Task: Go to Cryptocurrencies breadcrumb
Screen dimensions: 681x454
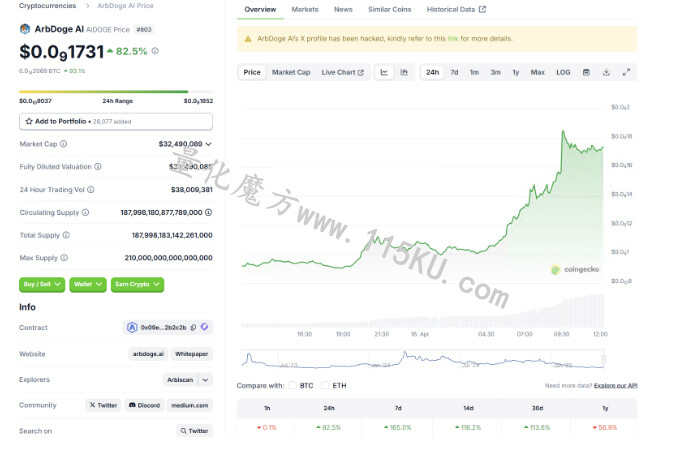Action: pos(47,6)
